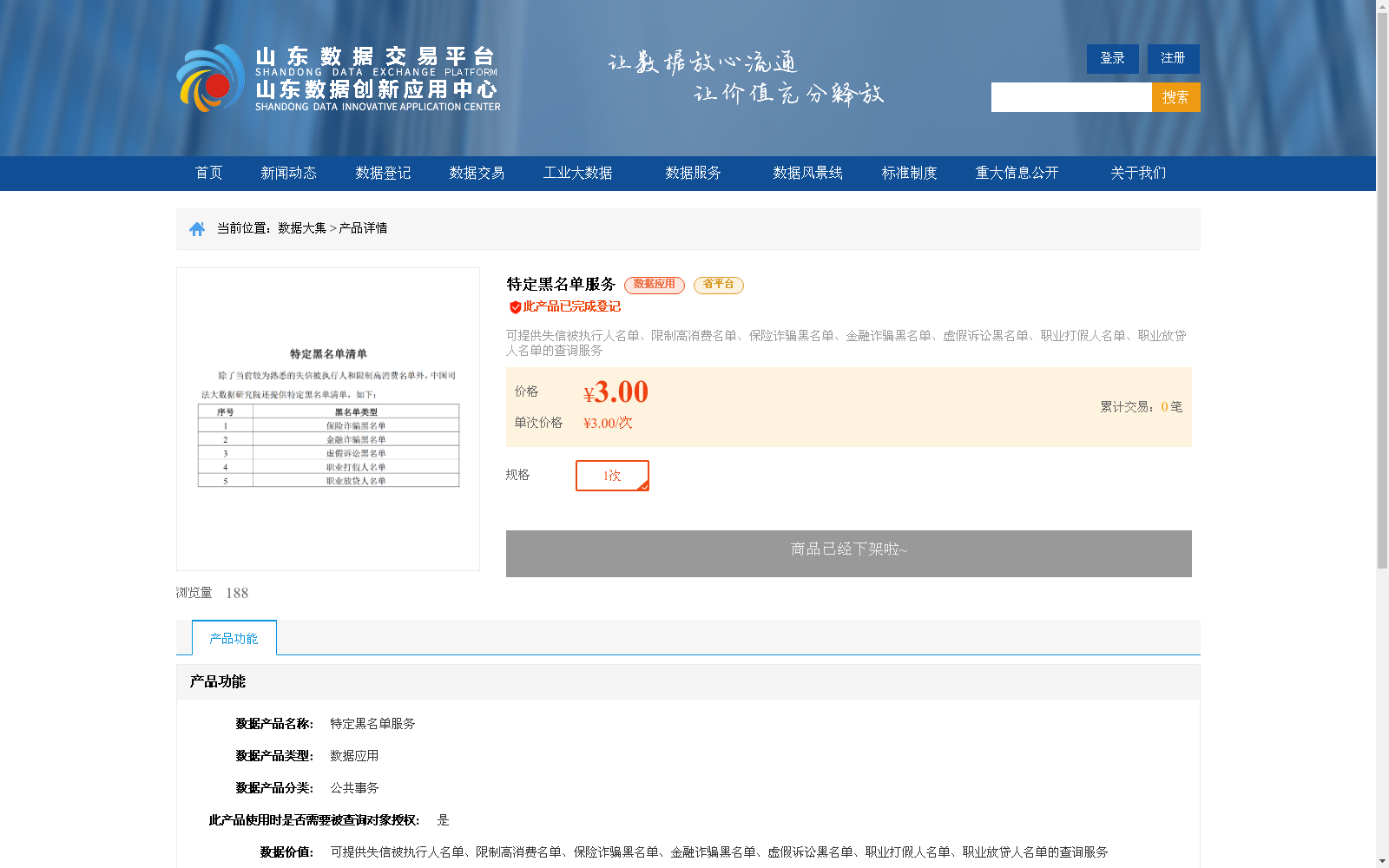
Task: Open the 数据服务 menu item
Action: pyautogui.click(x=691, y=173)
